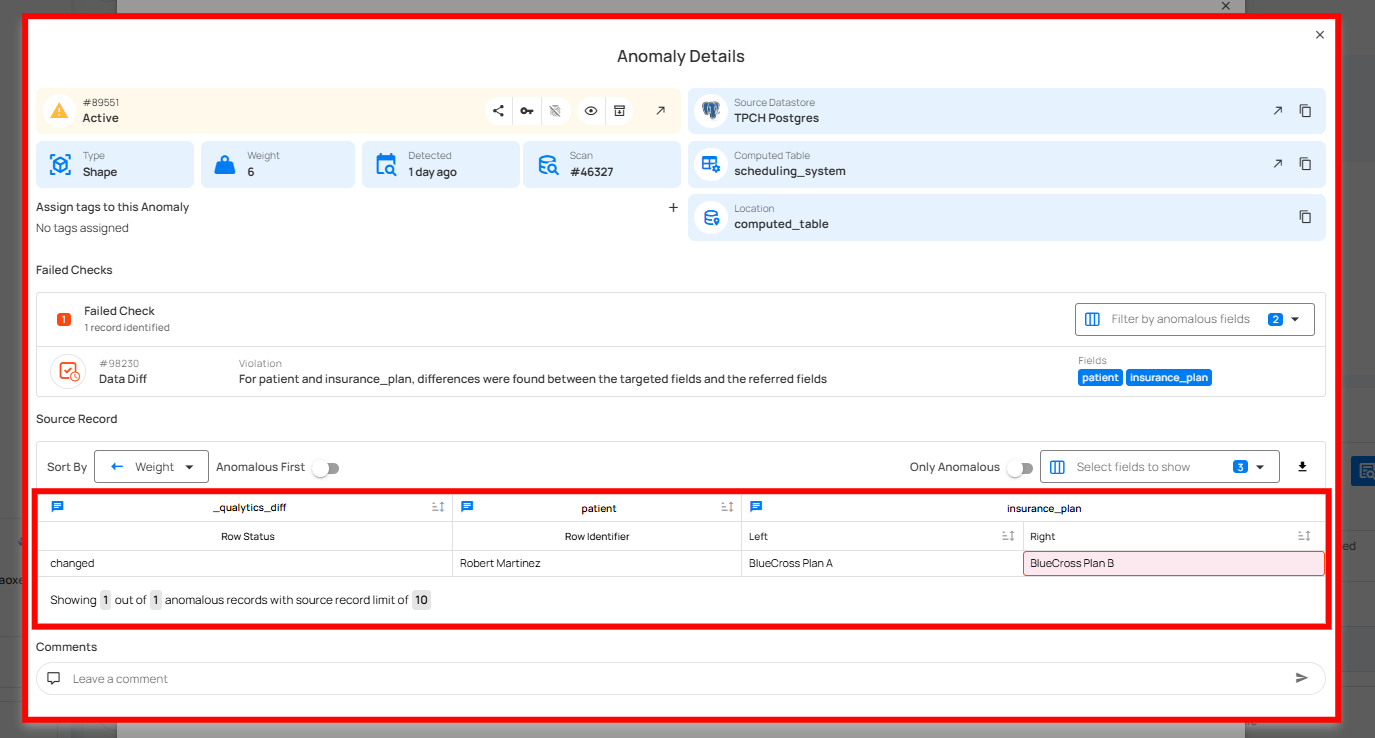Open anomaly #89551 via arrow icon
This screenshot has height=738, width=1375.
[x=660, y=111]
